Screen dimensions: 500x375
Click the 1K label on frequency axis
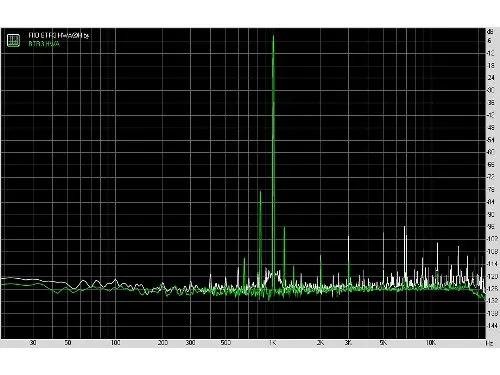point(273,343)
